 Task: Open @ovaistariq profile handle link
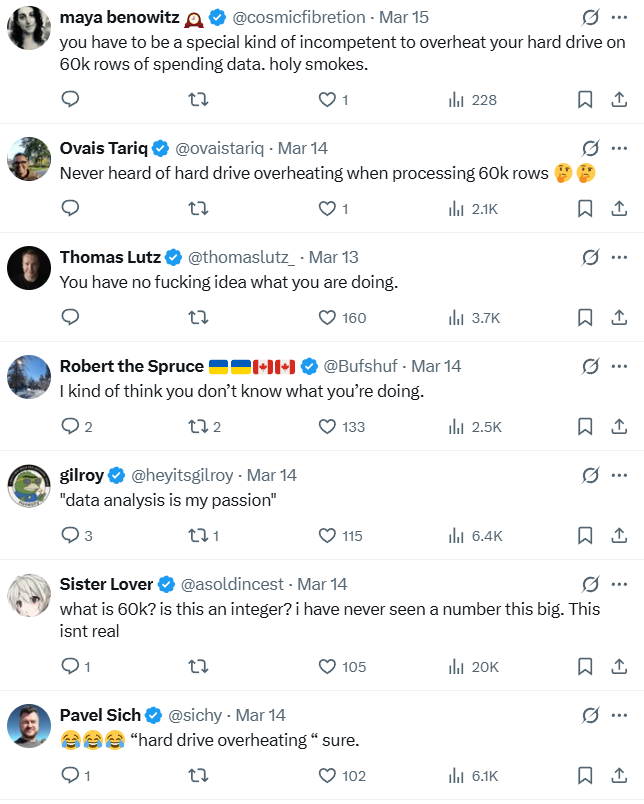(x=220, y=148)
